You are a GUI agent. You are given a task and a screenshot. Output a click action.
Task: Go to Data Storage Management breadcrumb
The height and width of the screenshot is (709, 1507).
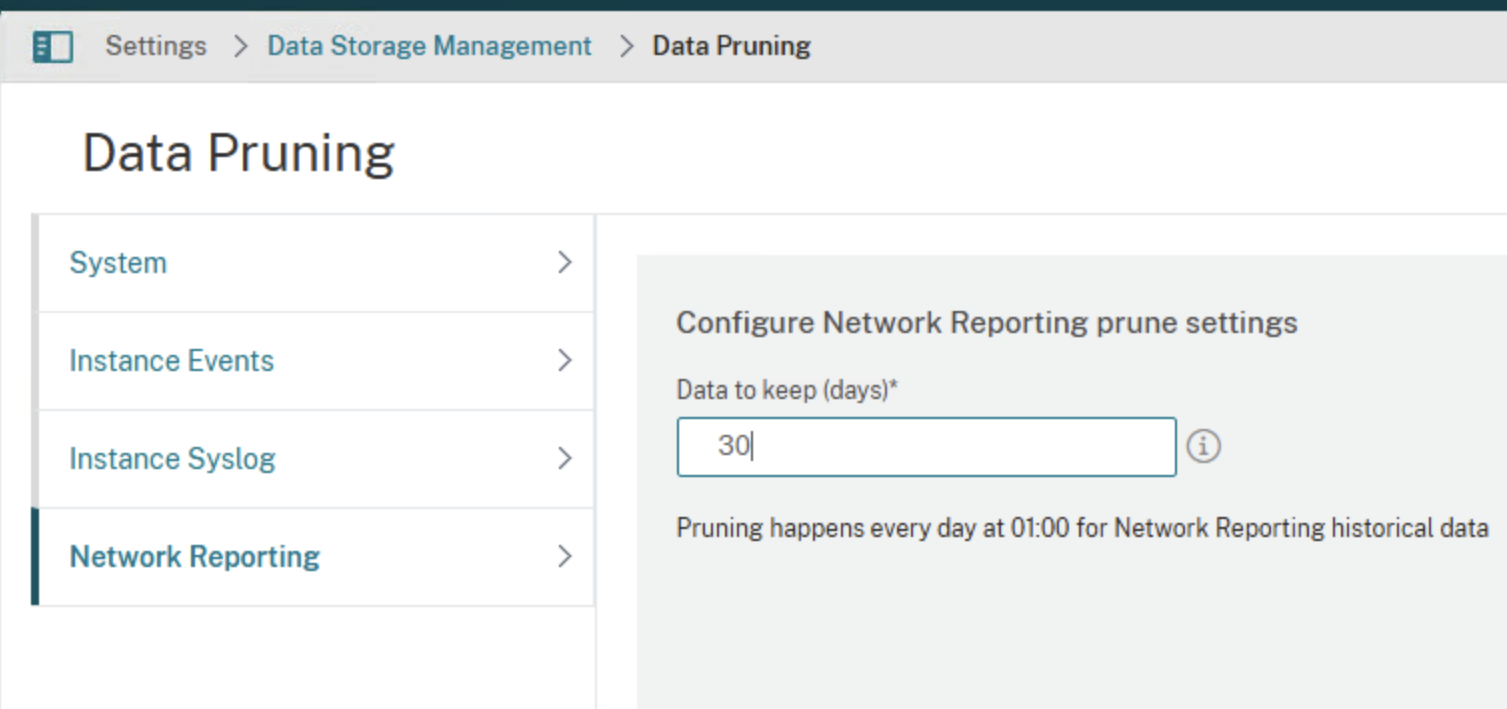coord(429,46)
